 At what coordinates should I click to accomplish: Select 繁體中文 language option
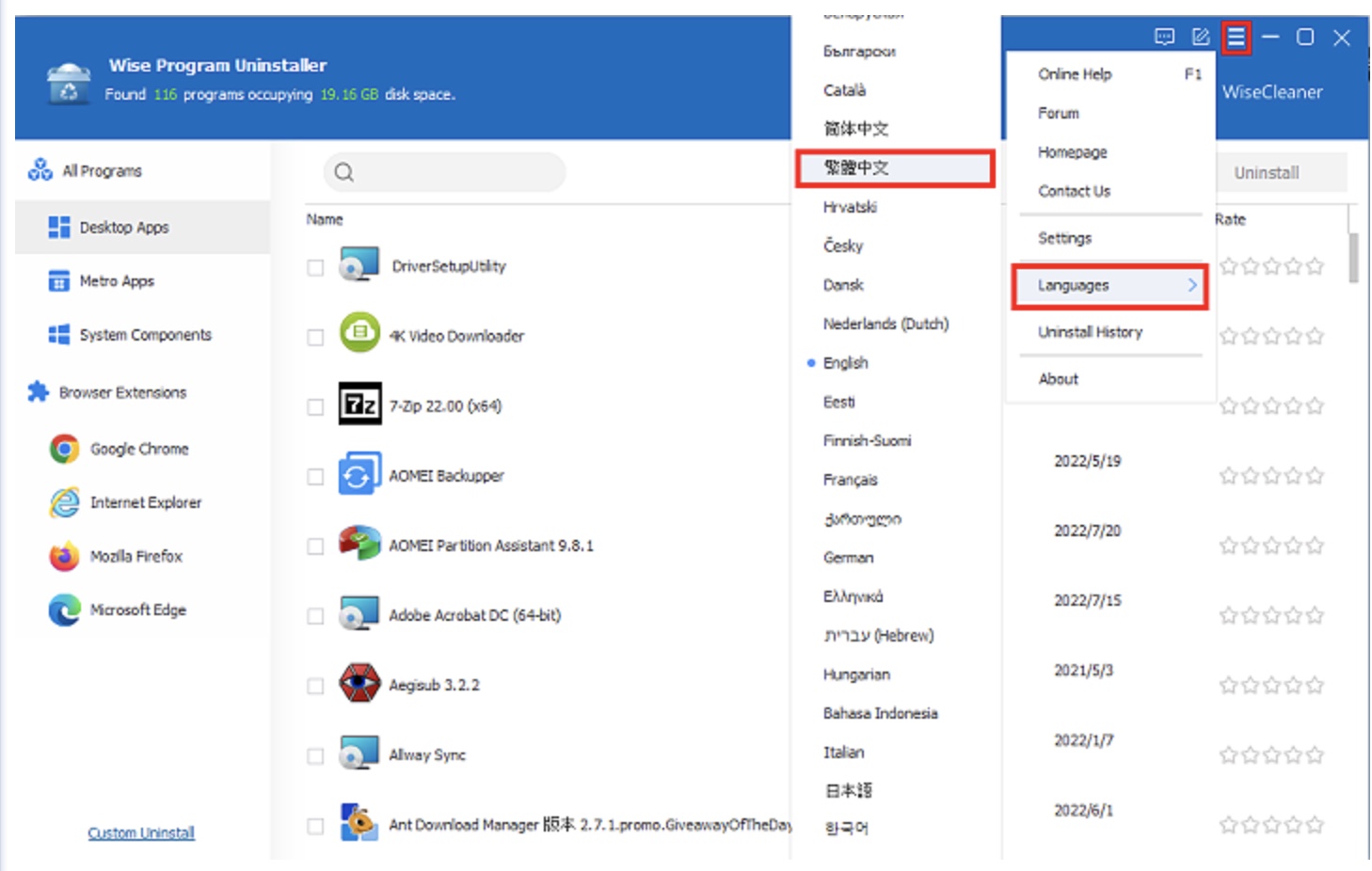pyautogui.click(x=895, y=168)
